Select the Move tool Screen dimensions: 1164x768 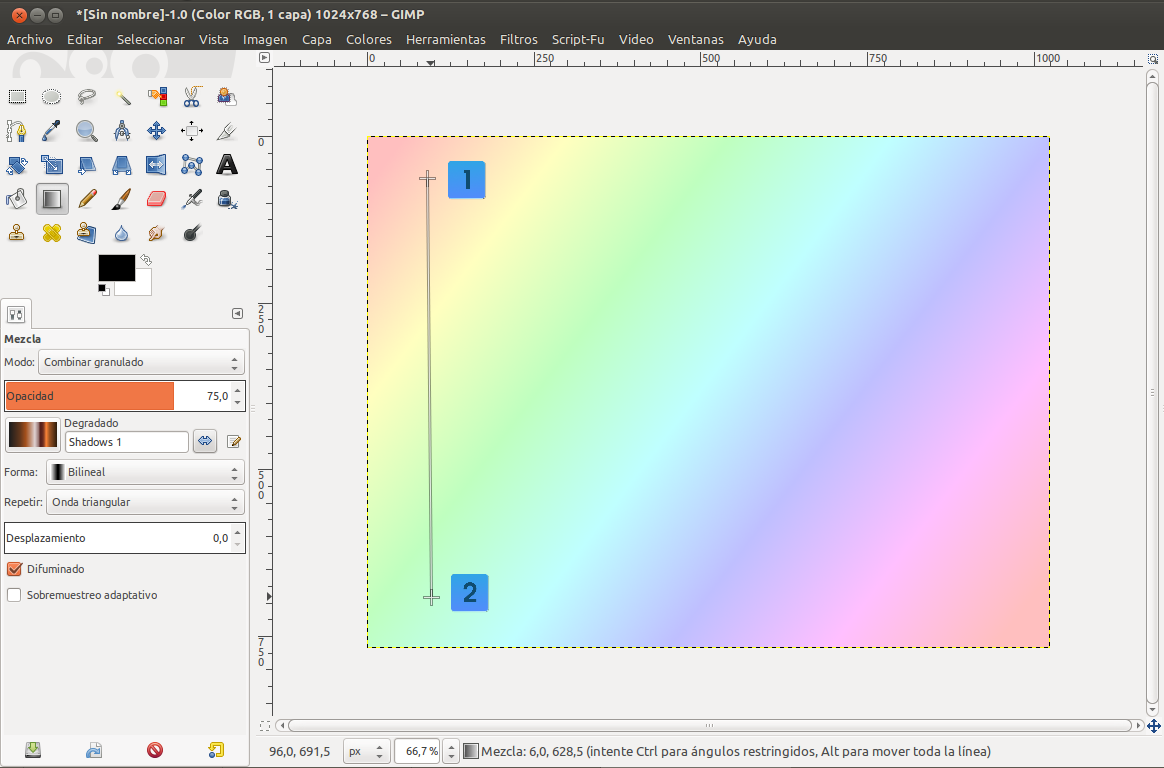[156, 131]
